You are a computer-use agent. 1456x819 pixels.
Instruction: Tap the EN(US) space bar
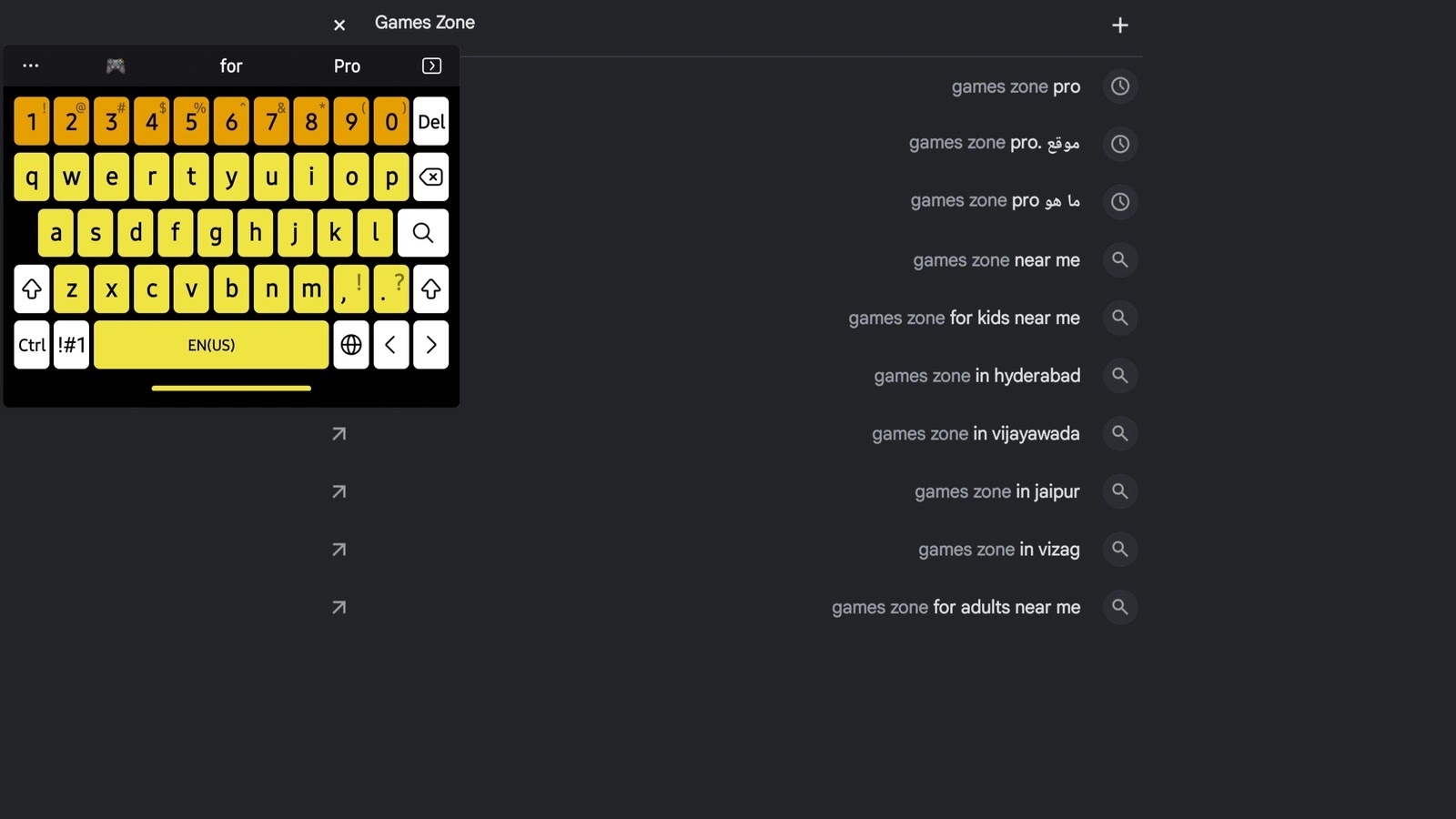point(211,345)
